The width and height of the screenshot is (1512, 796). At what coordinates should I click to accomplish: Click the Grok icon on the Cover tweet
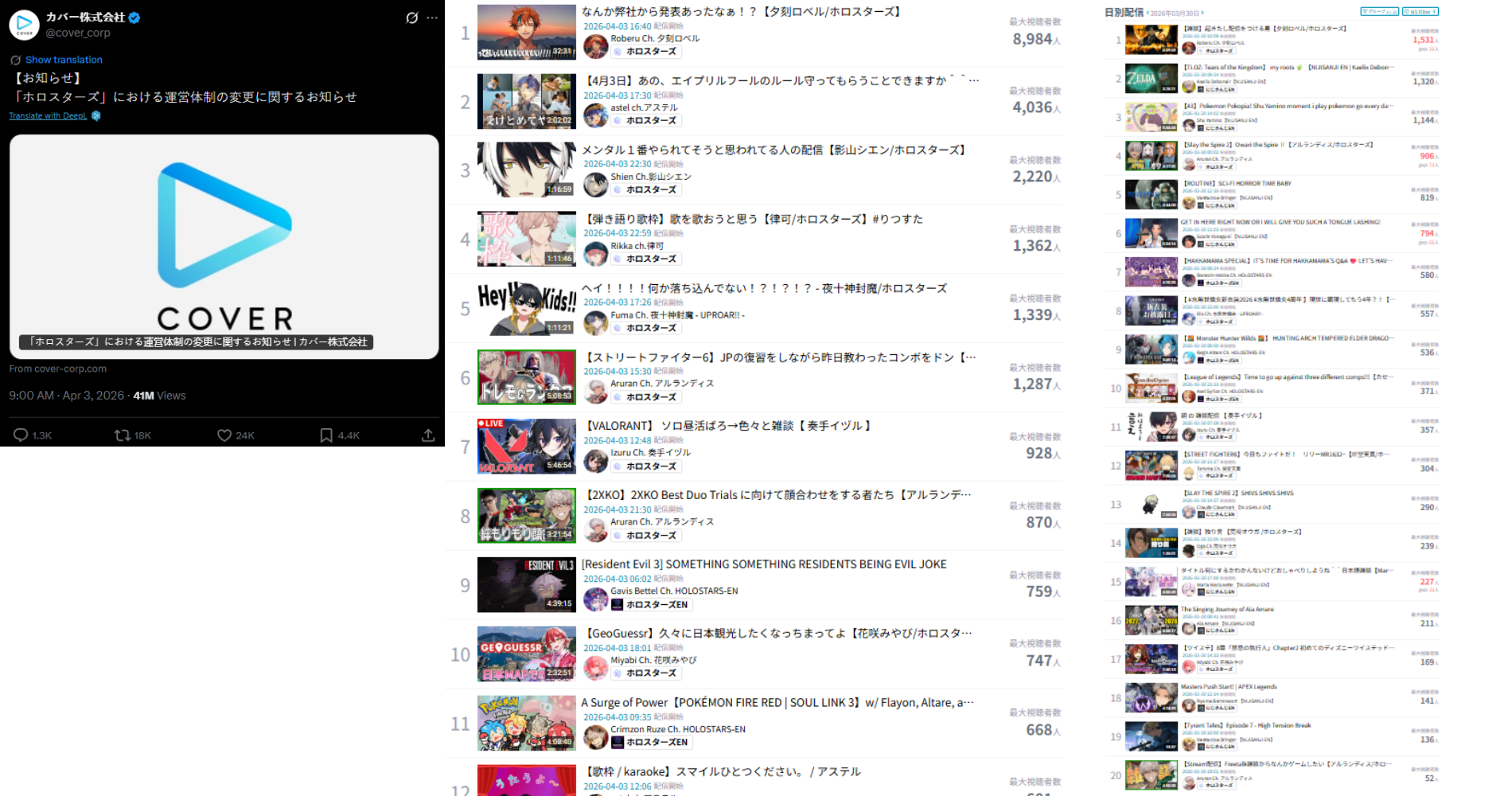[411, 18]
